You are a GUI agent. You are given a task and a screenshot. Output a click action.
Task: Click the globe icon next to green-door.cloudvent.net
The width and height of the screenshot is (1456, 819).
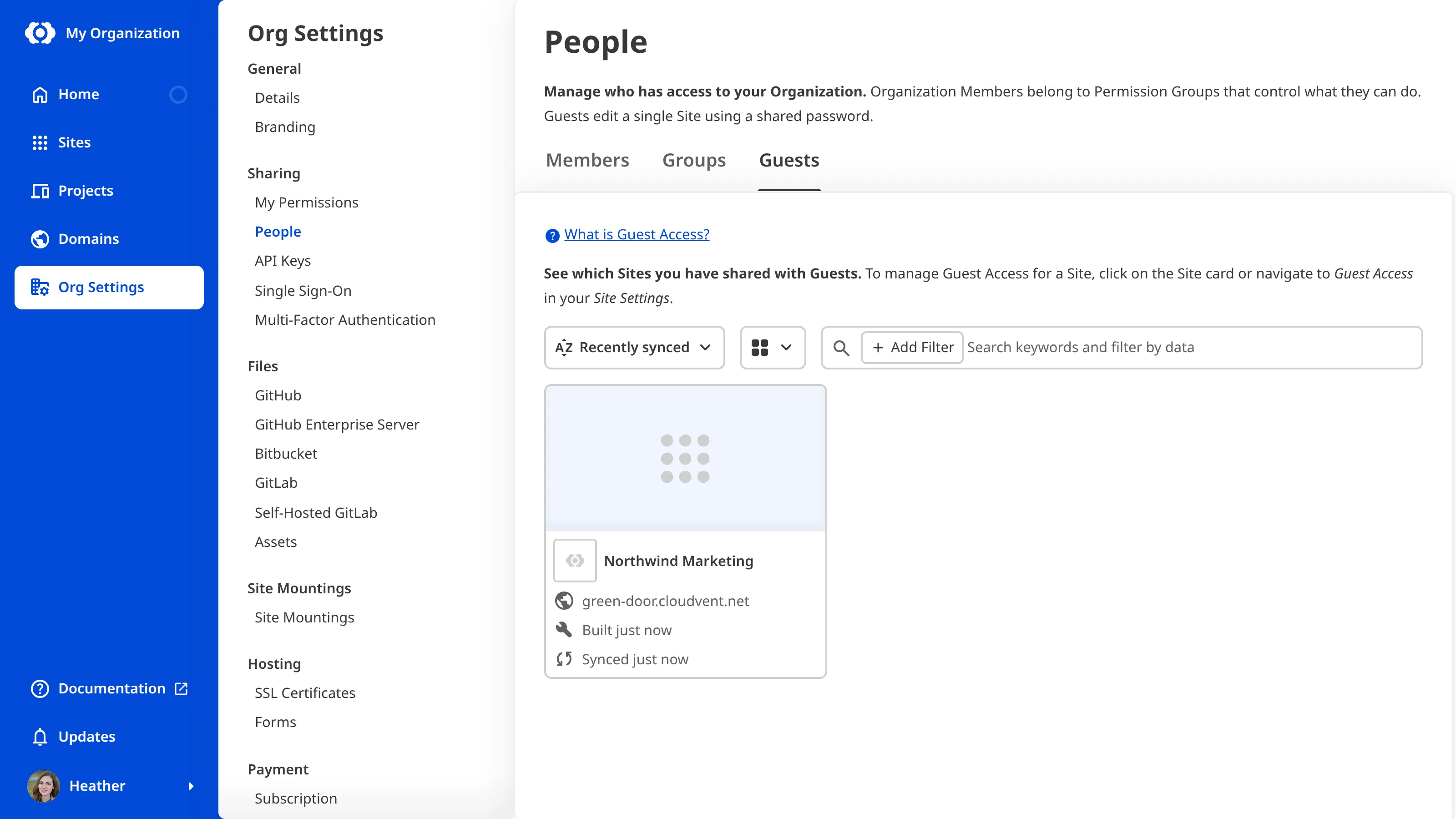tap(564, 601)
